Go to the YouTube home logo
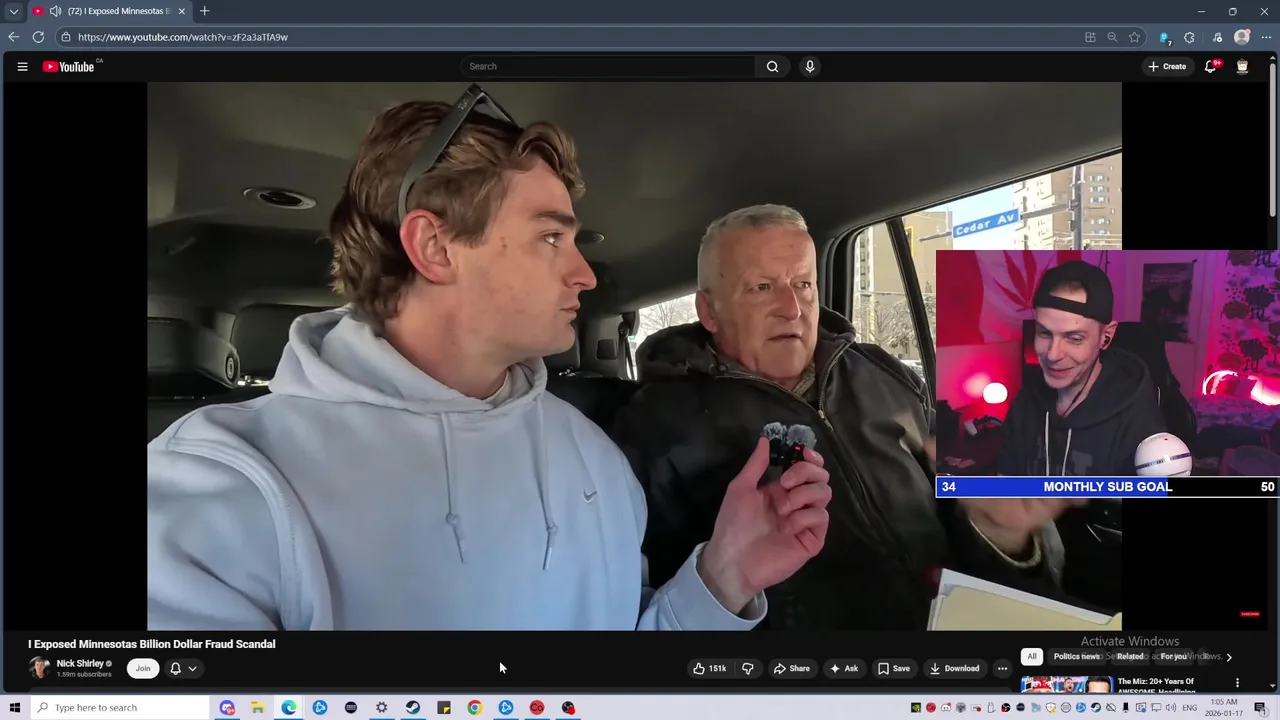Viewport: 1280px width, 720px height. point(68,67)
